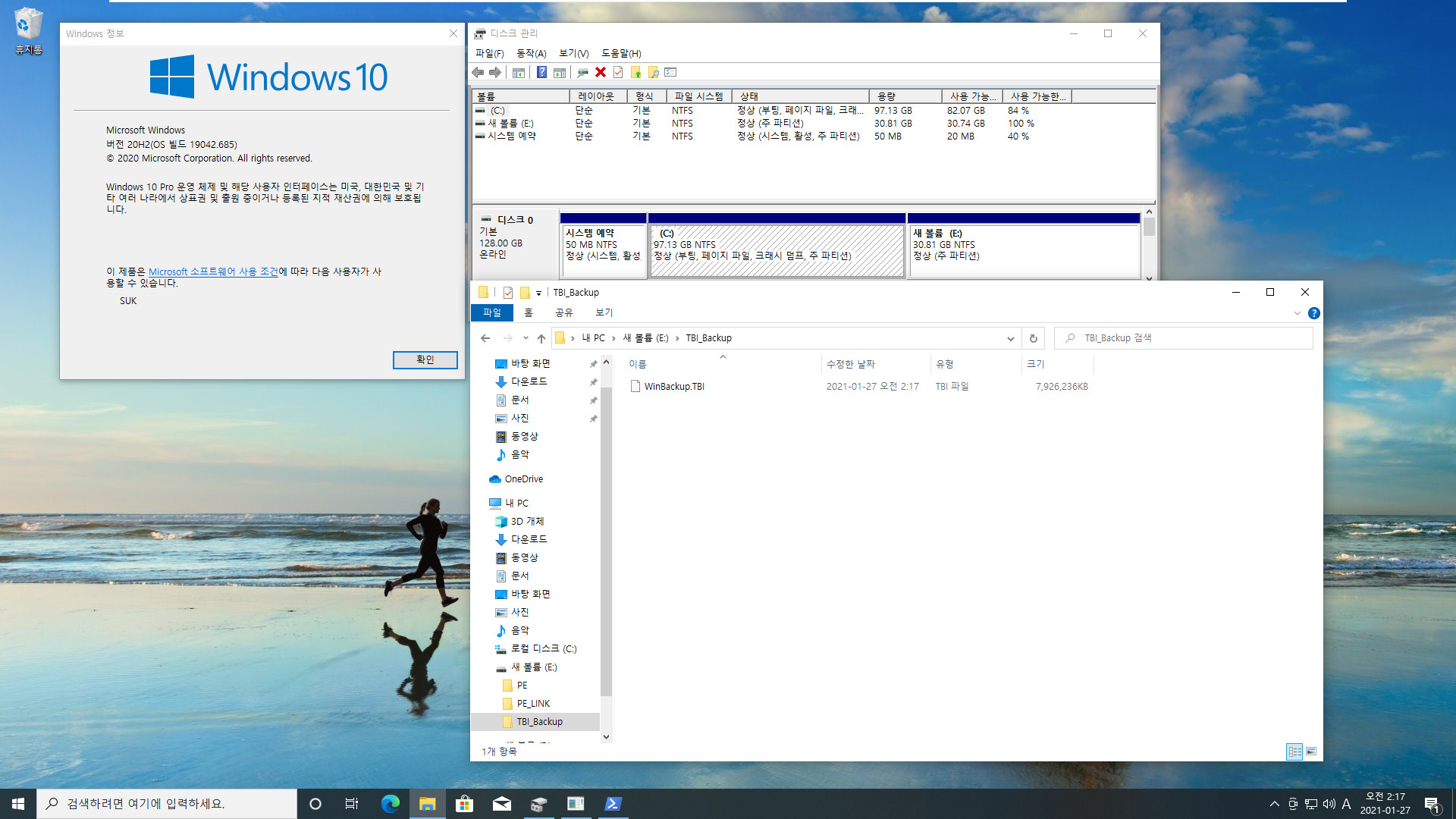Image resolution: width=1456 pixels, height=819 pixels.
Task: Switch to details view icon in status bar
Action: coord(1294,752)
